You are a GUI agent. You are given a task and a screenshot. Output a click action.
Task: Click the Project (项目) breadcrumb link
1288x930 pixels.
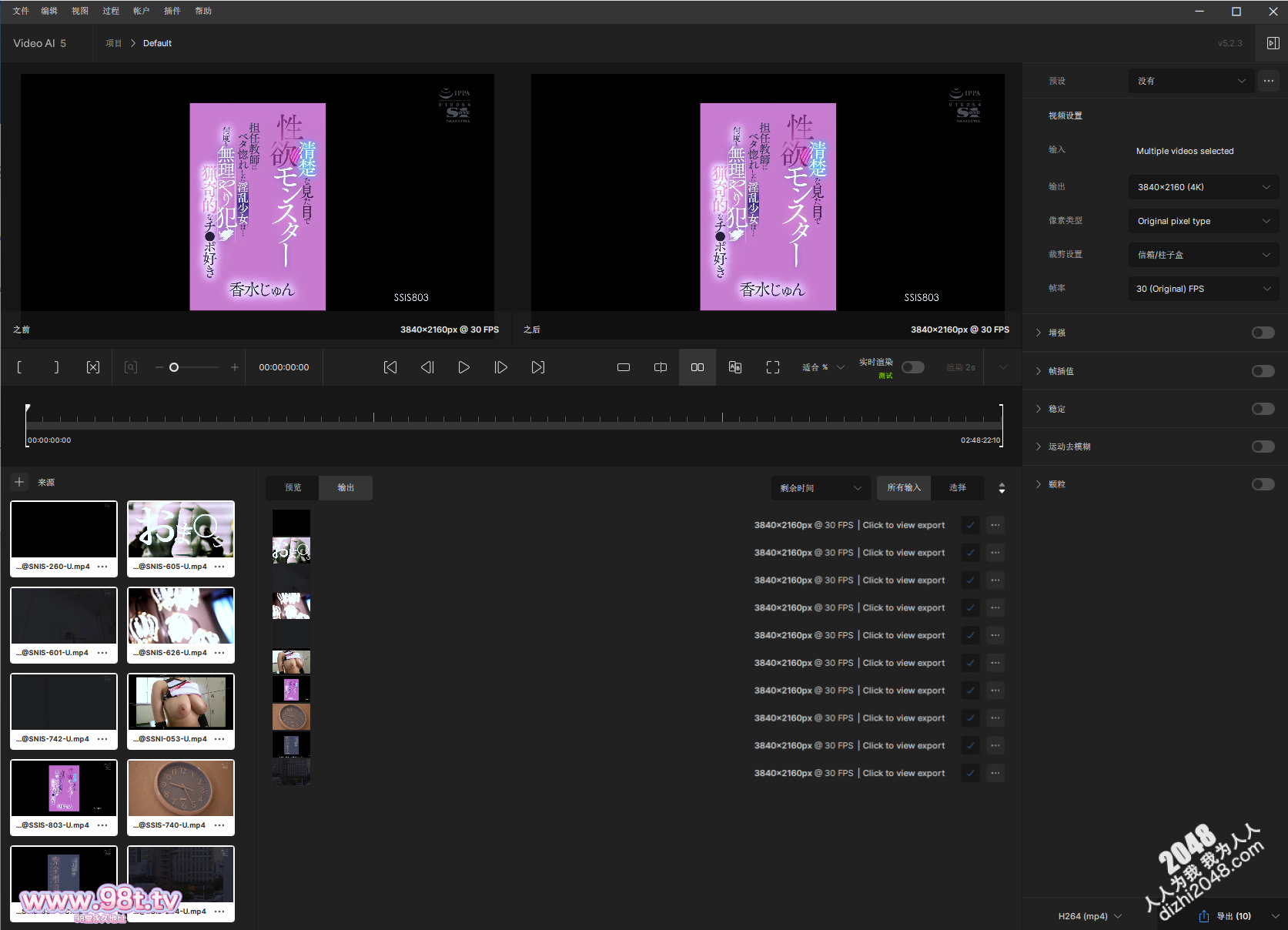coord(114,43)
